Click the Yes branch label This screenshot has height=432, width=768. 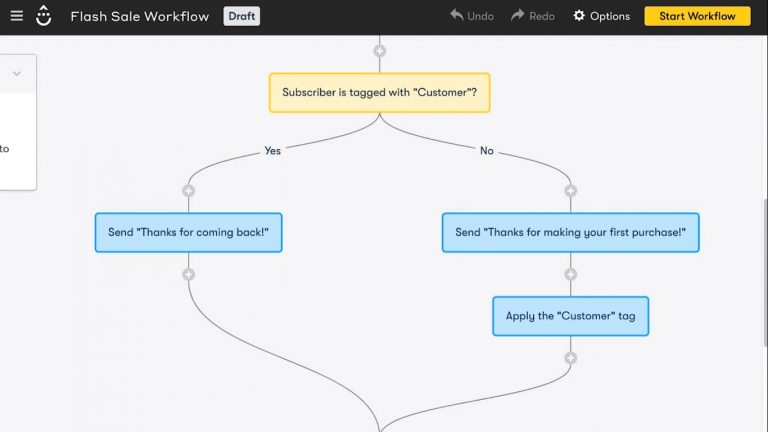click(x=272, y=150)
